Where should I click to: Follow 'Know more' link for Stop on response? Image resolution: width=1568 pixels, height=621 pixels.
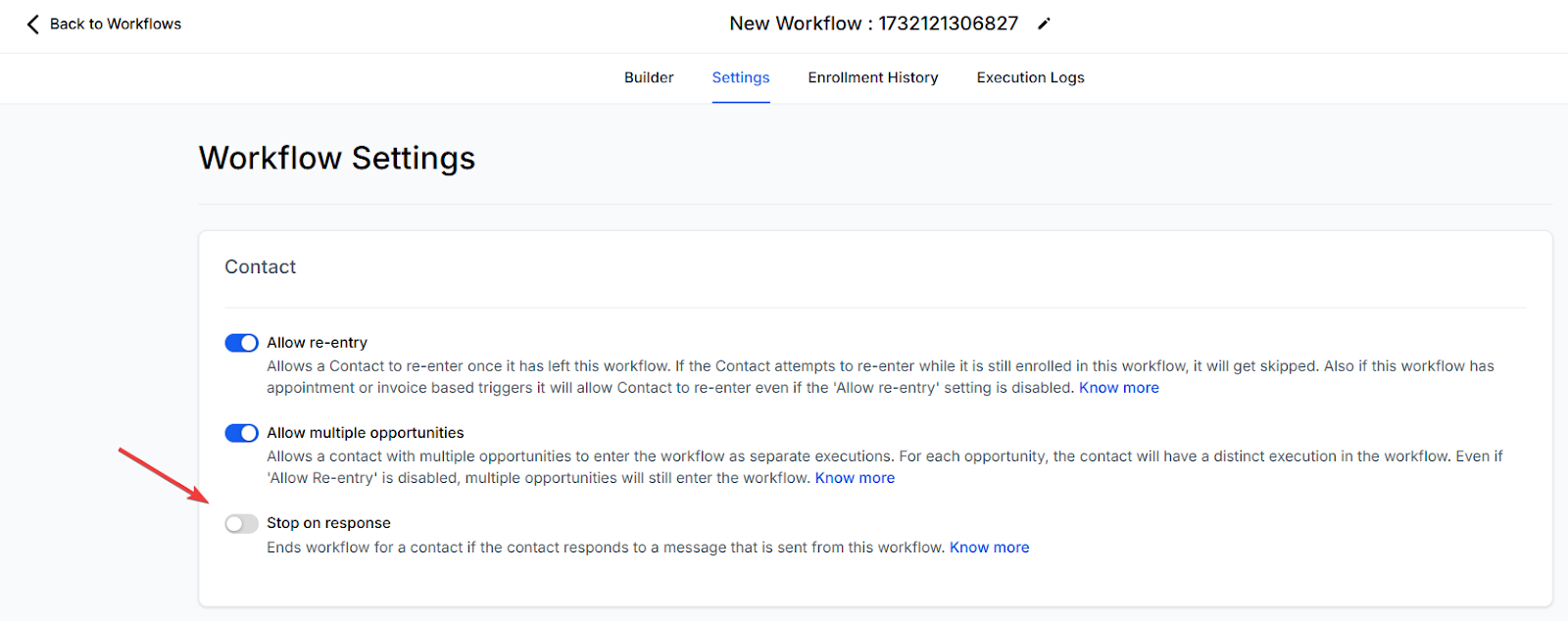coord(989,548)
